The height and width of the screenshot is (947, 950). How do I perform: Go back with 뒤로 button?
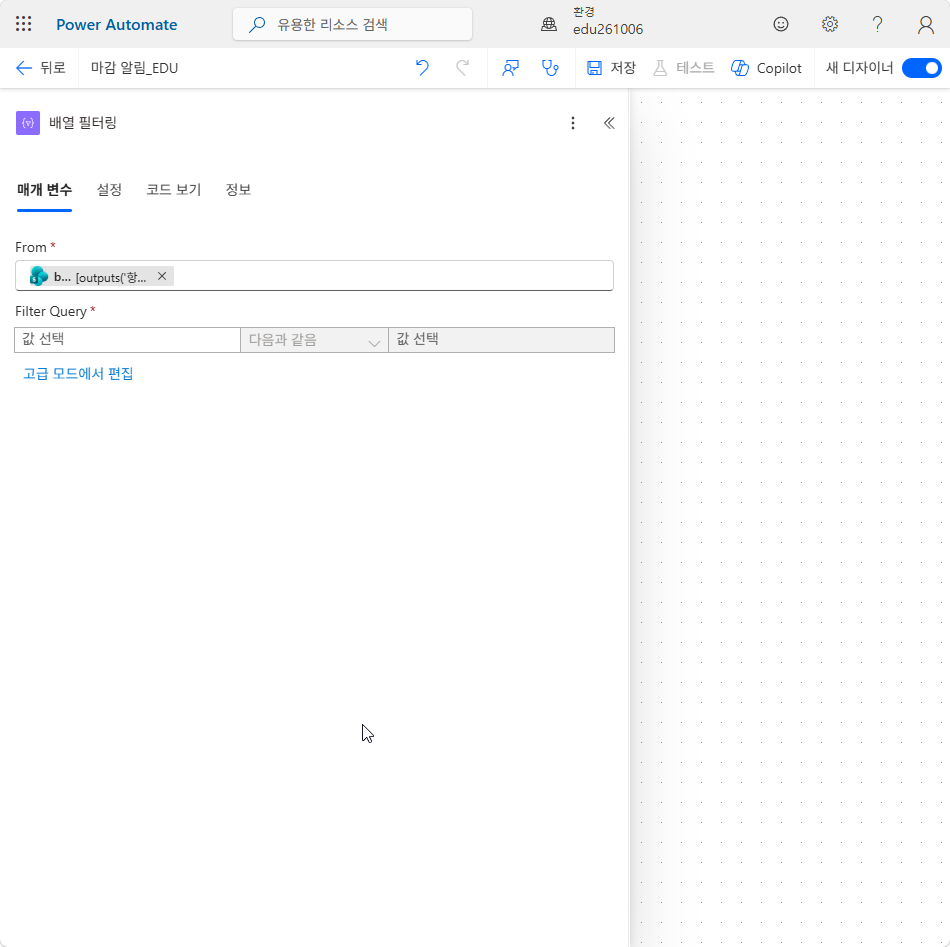pyautogui.click(x=40, y=68)
